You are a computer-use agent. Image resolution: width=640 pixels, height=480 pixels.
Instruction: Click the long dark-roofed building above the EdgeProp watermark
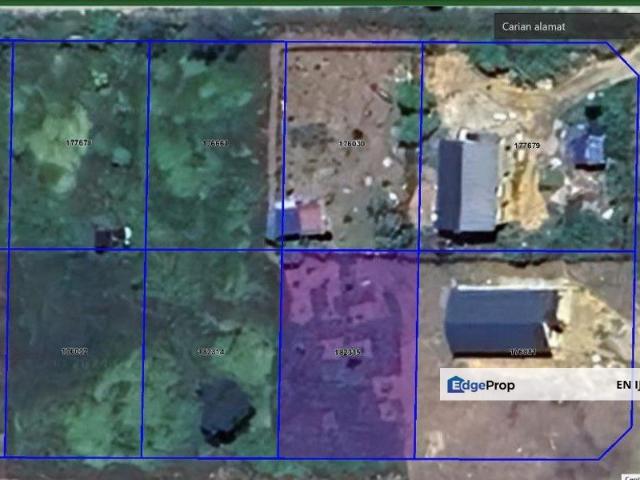(498, 318)
